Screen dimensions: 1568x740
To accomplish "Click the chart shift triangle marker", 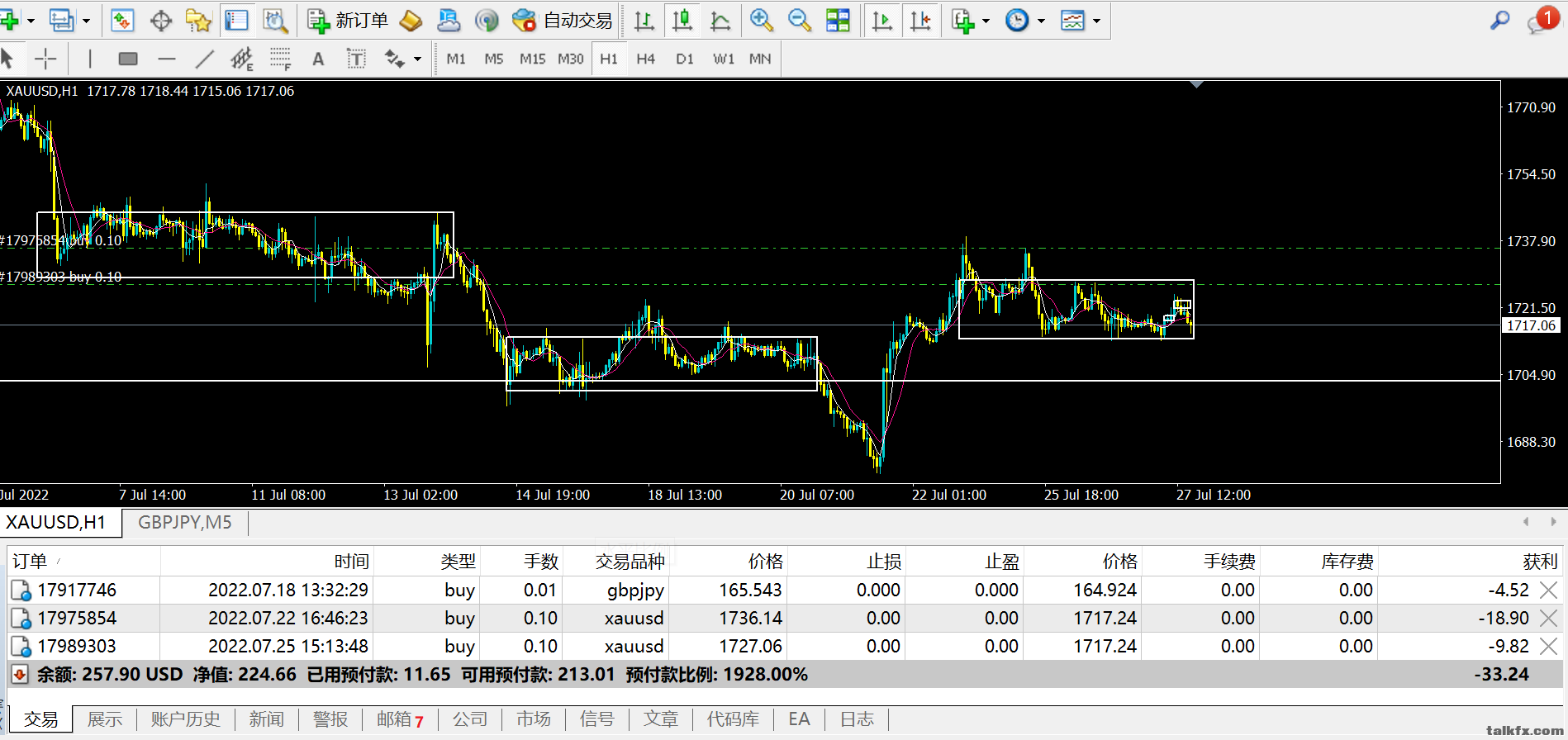I will [x=1196, y=84].
